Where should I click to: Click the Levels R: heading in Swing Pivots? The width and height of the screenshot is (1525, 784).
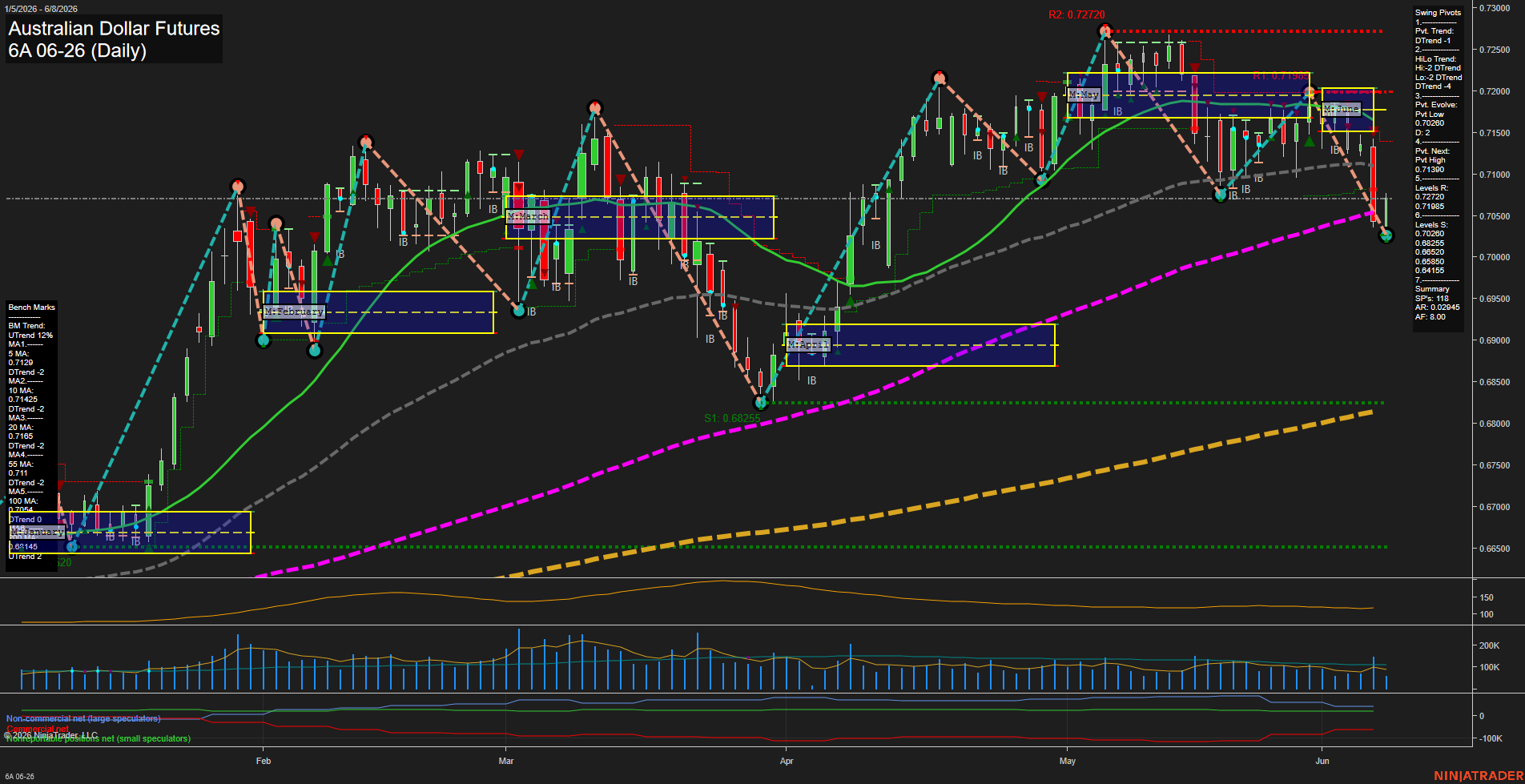[x=1431, y=188]
